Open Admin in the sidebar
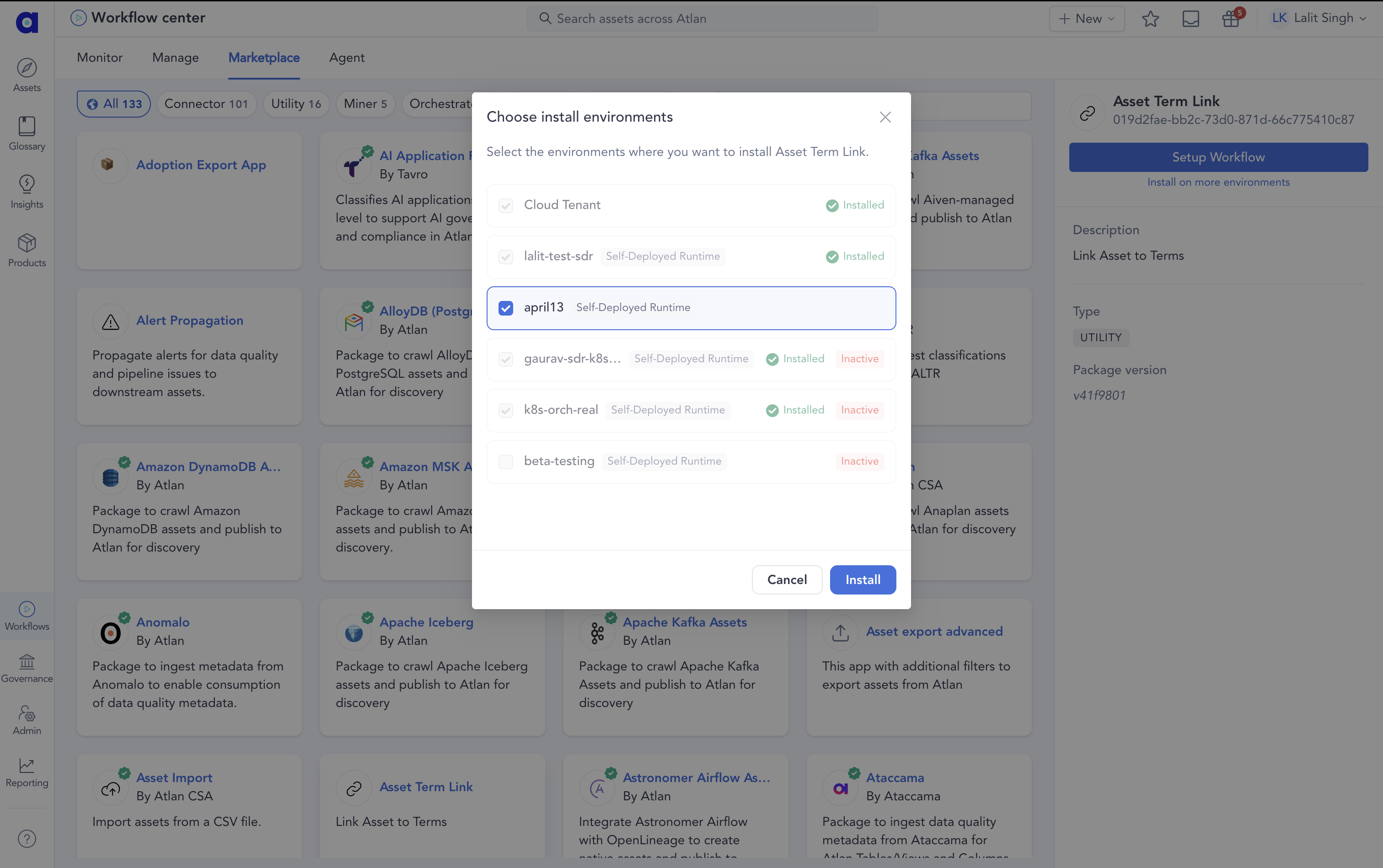This screenshot has height=868, width=1383. pos(27,720)
